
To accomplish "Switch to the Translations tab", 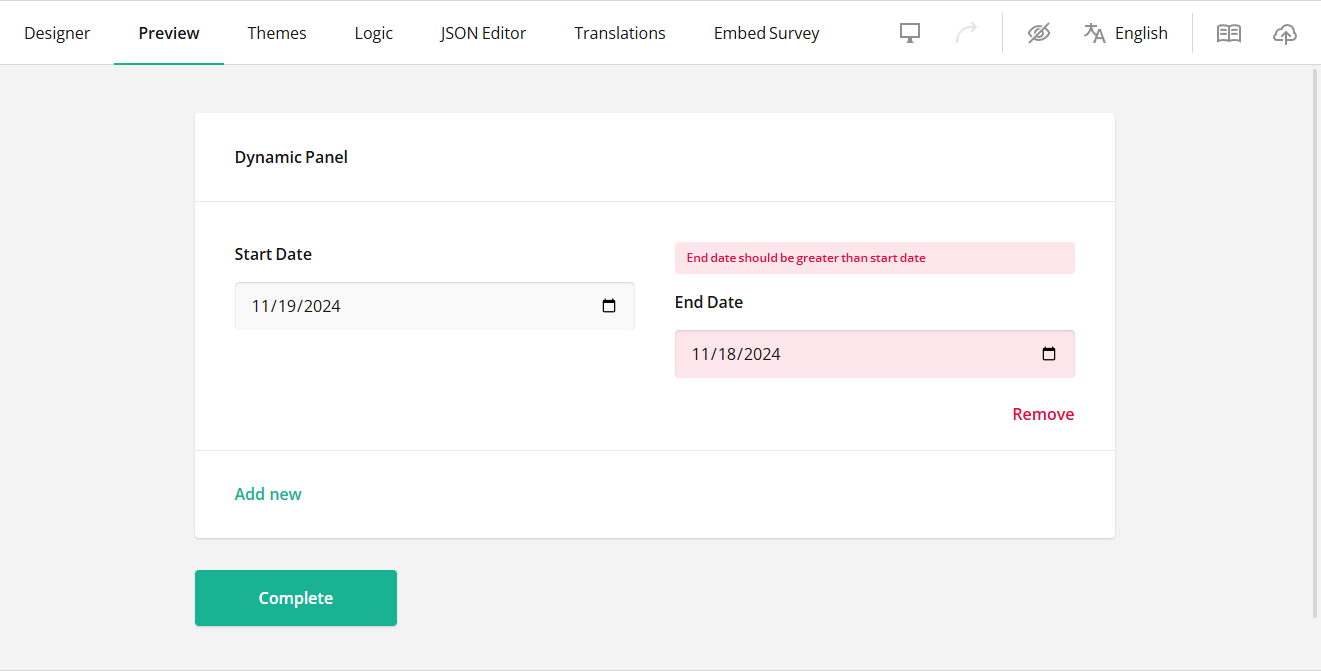I will [619, 32].
